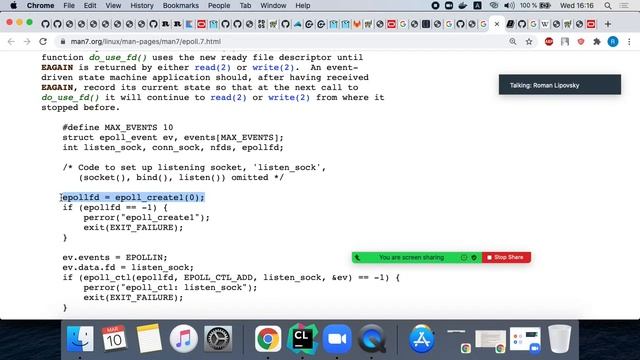Open the Edit menu

click(x=90, y=6)
